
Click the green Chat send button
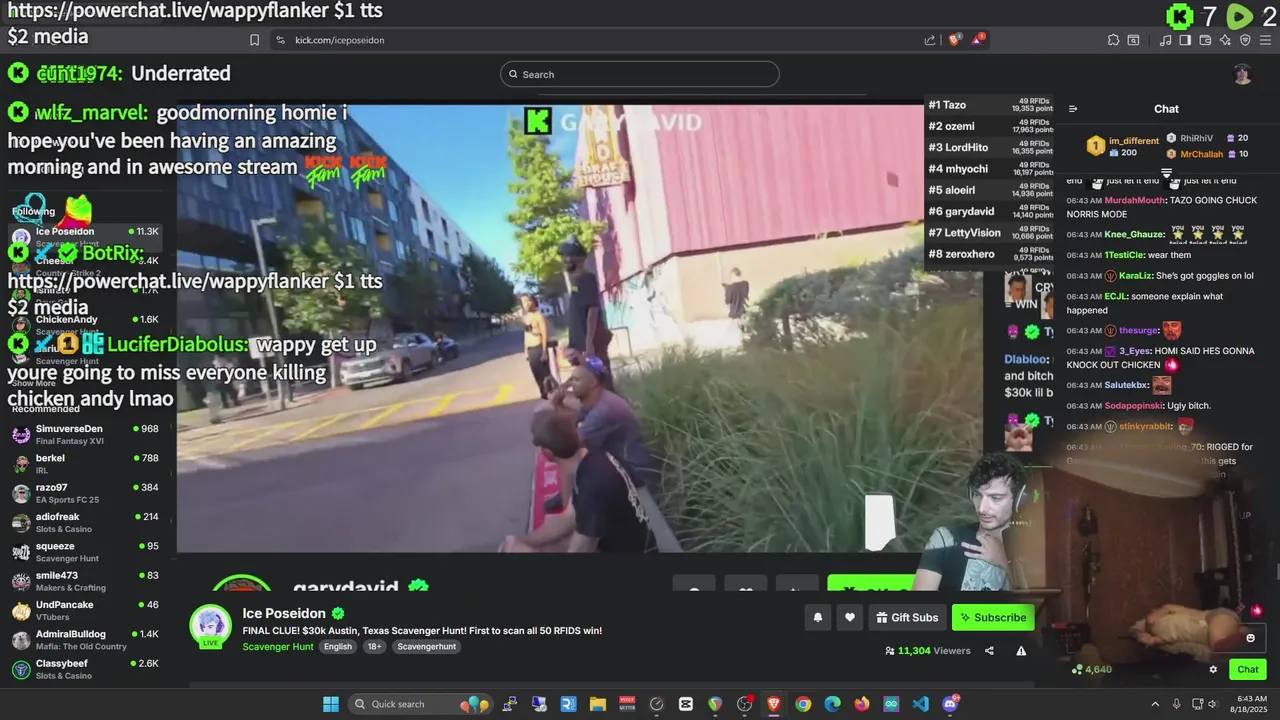pyautogui.click(x=1248, y=670)
